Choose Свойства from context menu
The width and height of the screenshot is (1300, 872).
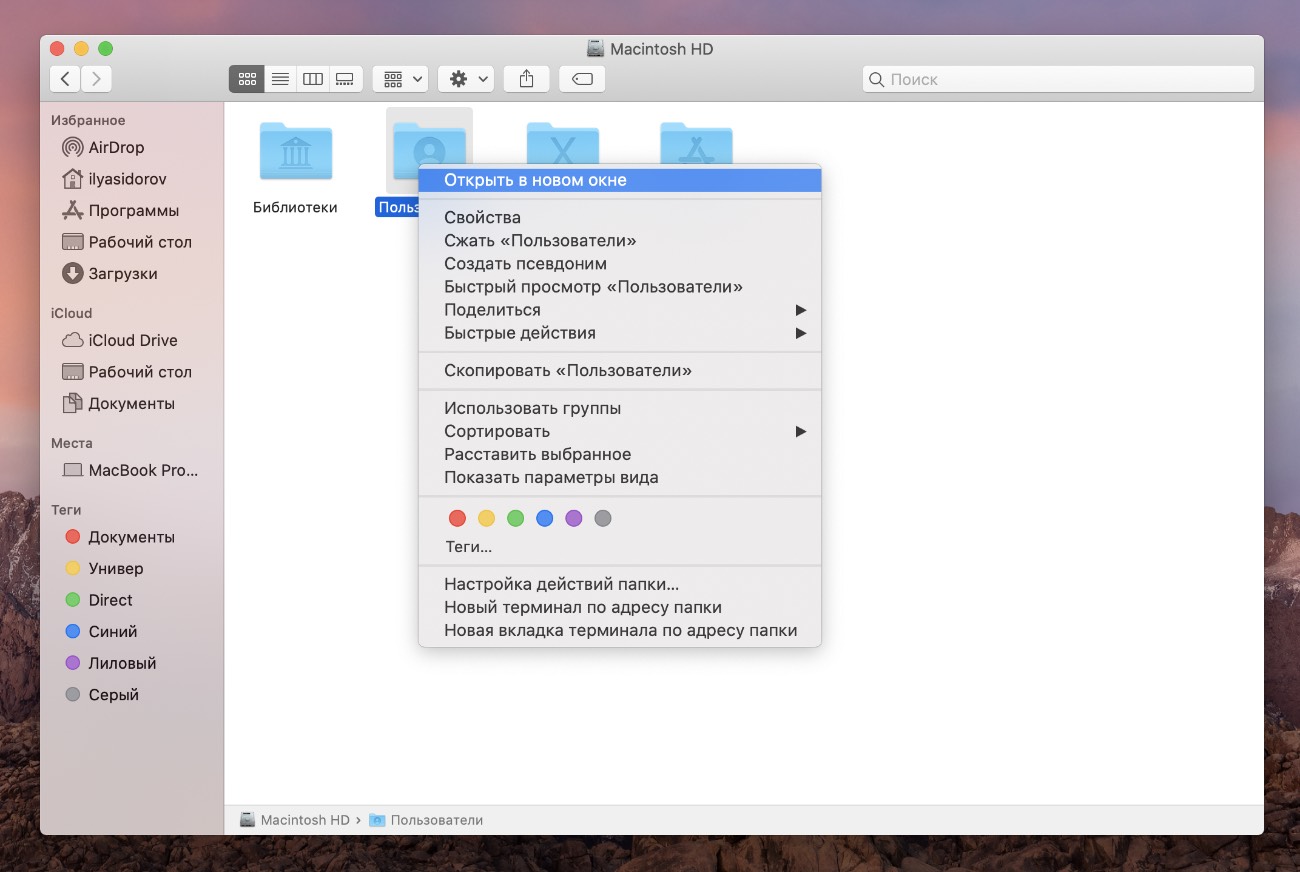620,217
